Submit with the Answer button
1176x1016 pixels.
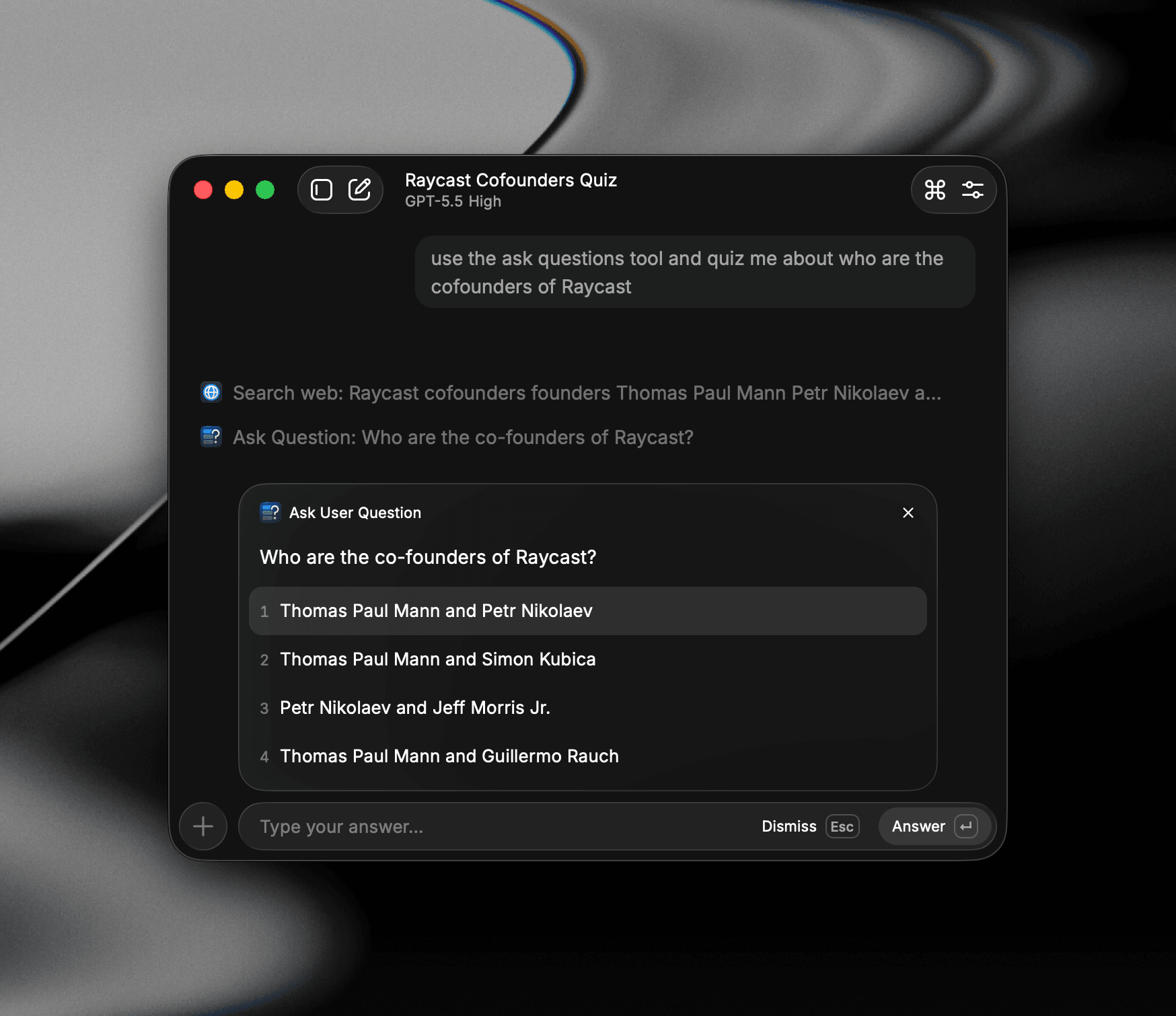[x=934, y=826]
